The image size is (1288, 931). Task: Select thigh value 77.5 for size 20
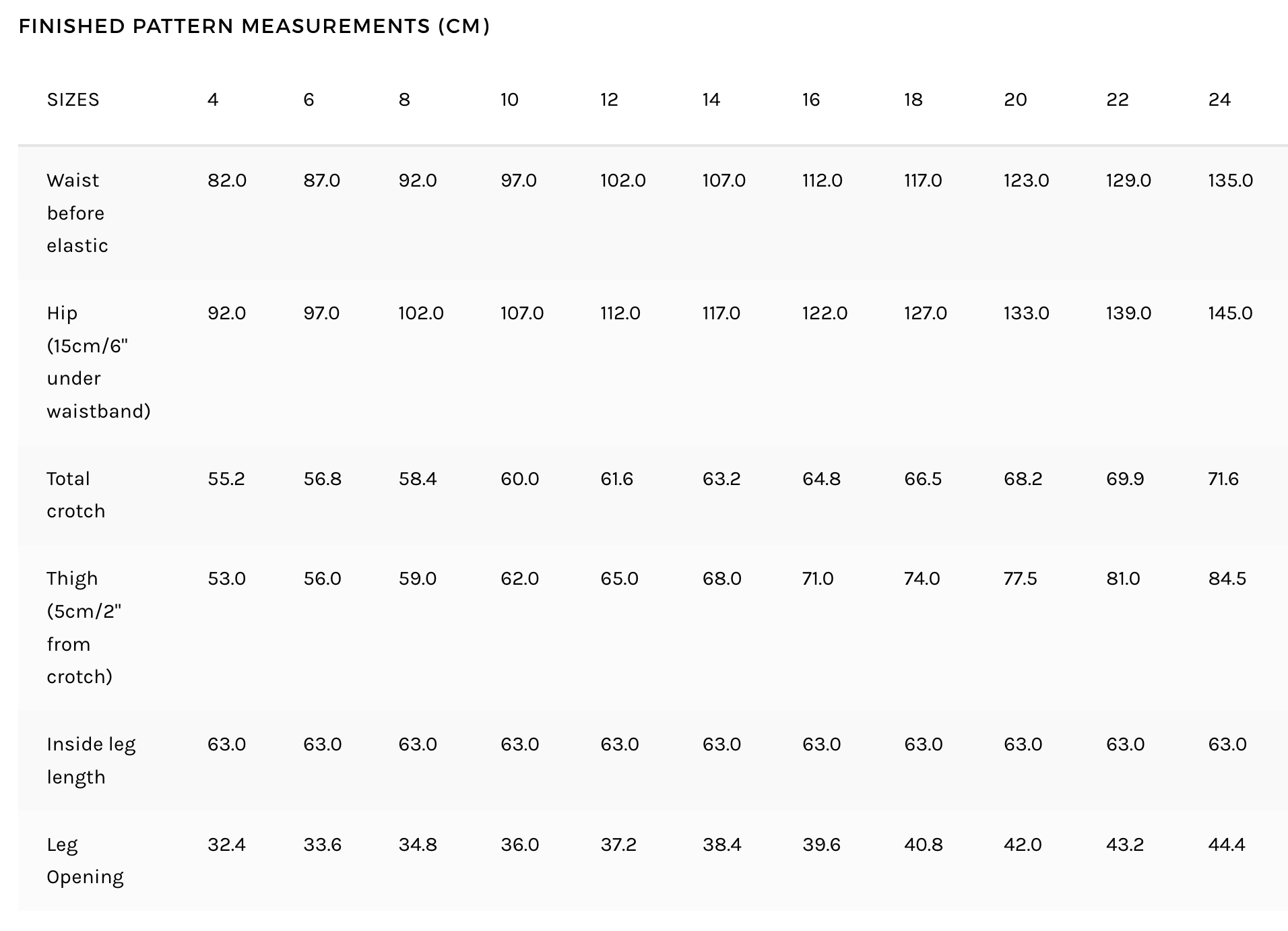pos(1020,579)
